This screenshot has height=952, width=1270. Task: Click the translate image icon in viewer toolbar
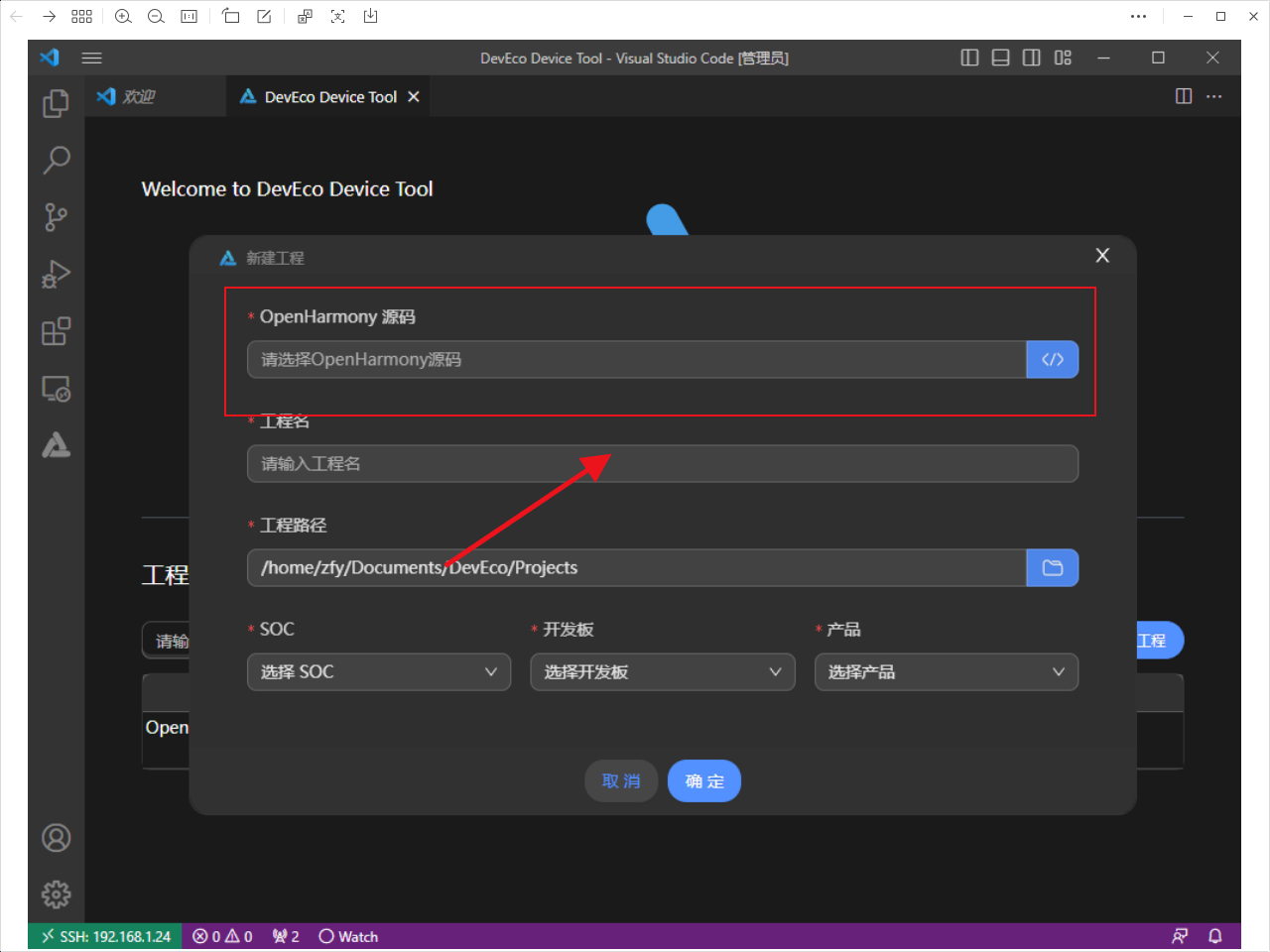point(306,16)
